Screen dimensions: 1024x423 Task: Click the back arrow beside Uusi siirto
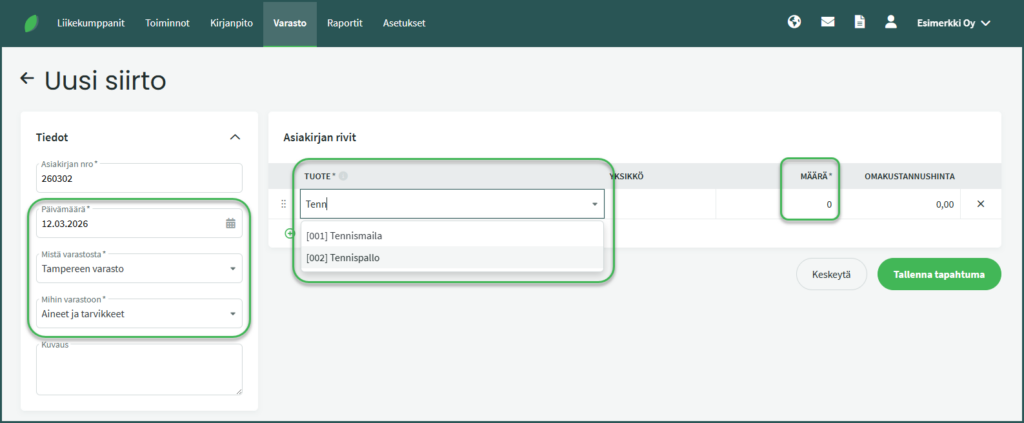pyautogui.click(x=27, y=79)
